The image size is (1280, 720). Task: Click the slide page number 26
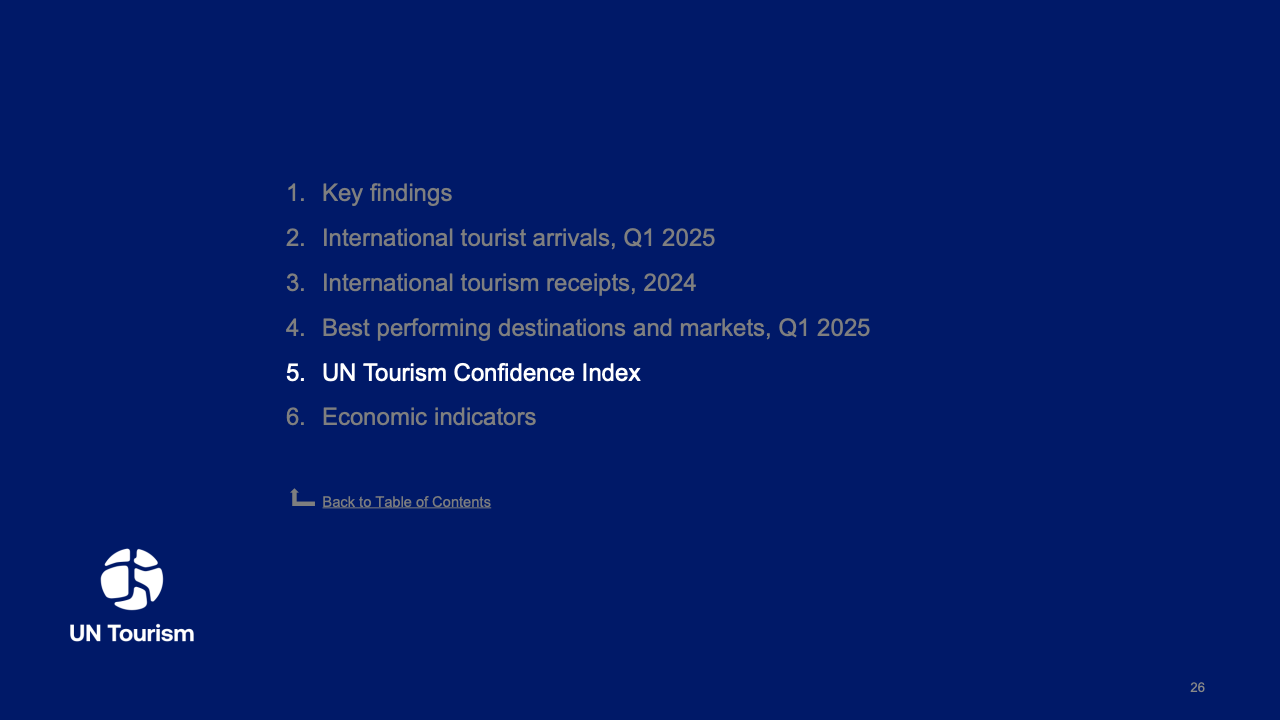(1197, 688)
